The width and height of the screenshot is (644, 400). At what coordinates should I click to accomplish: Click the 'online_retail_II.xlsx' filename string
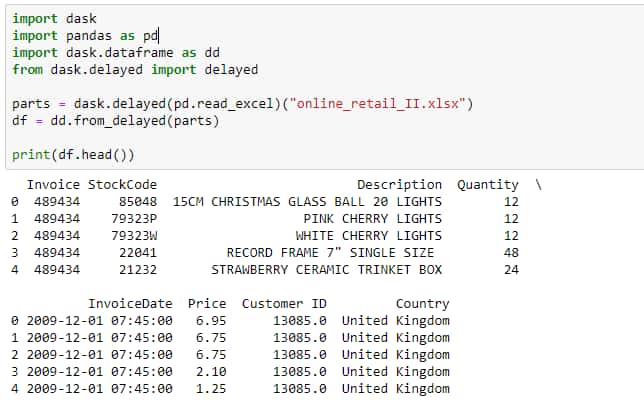(377, 103)
